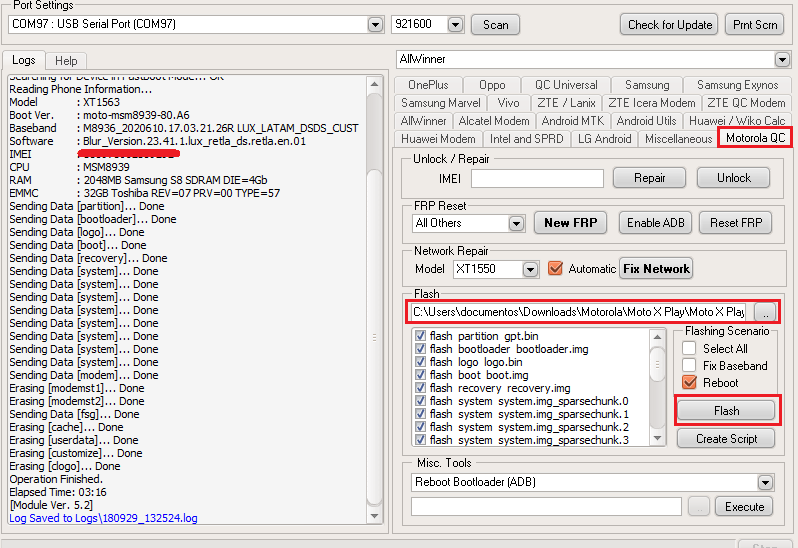This screenshot has width=798, height=548.
Task: Expand the AllWinner module dropdown
Action: coord(782,60)
